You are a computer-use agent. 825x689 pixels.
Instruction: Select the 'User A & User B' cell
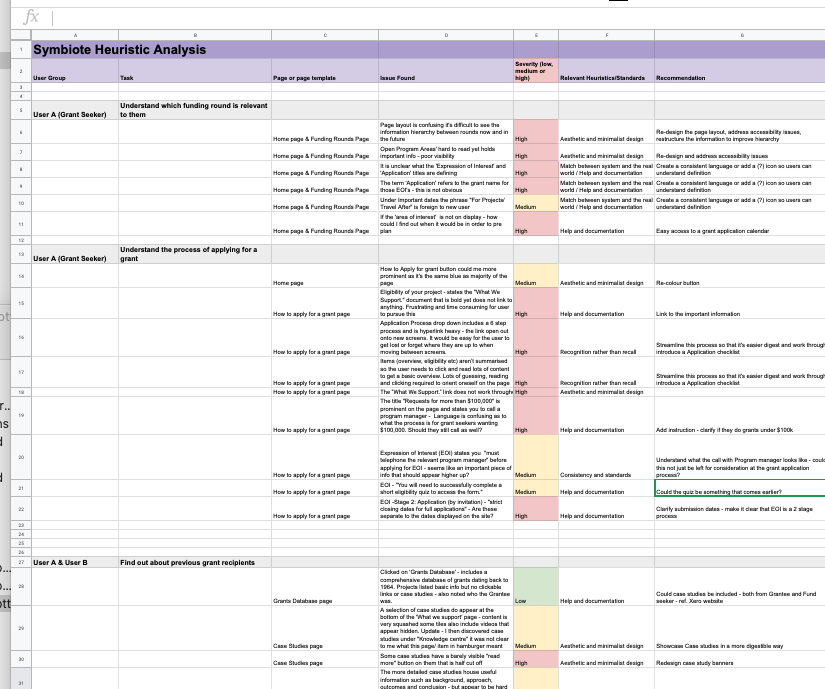tap(75, 562)
